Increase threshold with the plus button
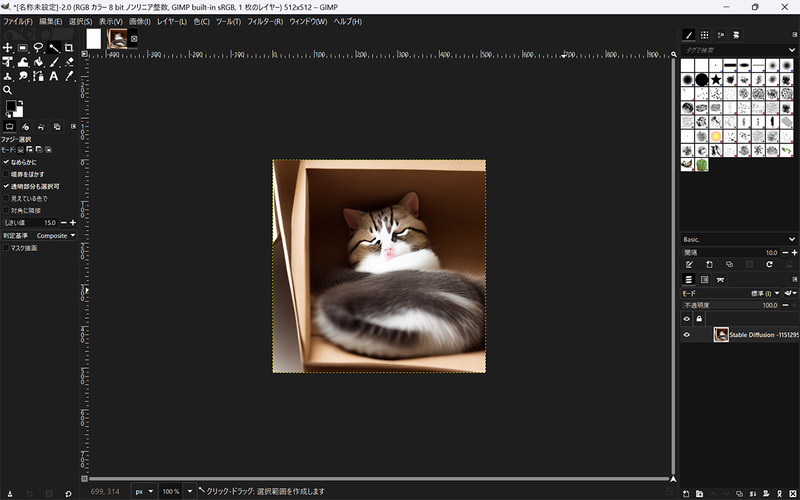Screen dimensions: 800x500 [73, 223]
